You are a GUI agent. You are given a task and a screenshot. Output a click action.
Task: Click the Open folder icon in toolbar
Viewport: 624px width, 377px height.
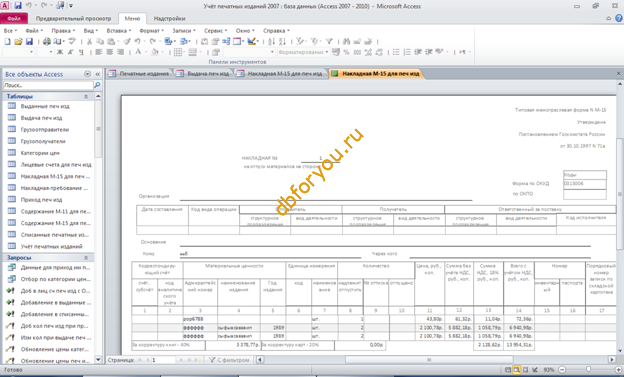[18, 41]
